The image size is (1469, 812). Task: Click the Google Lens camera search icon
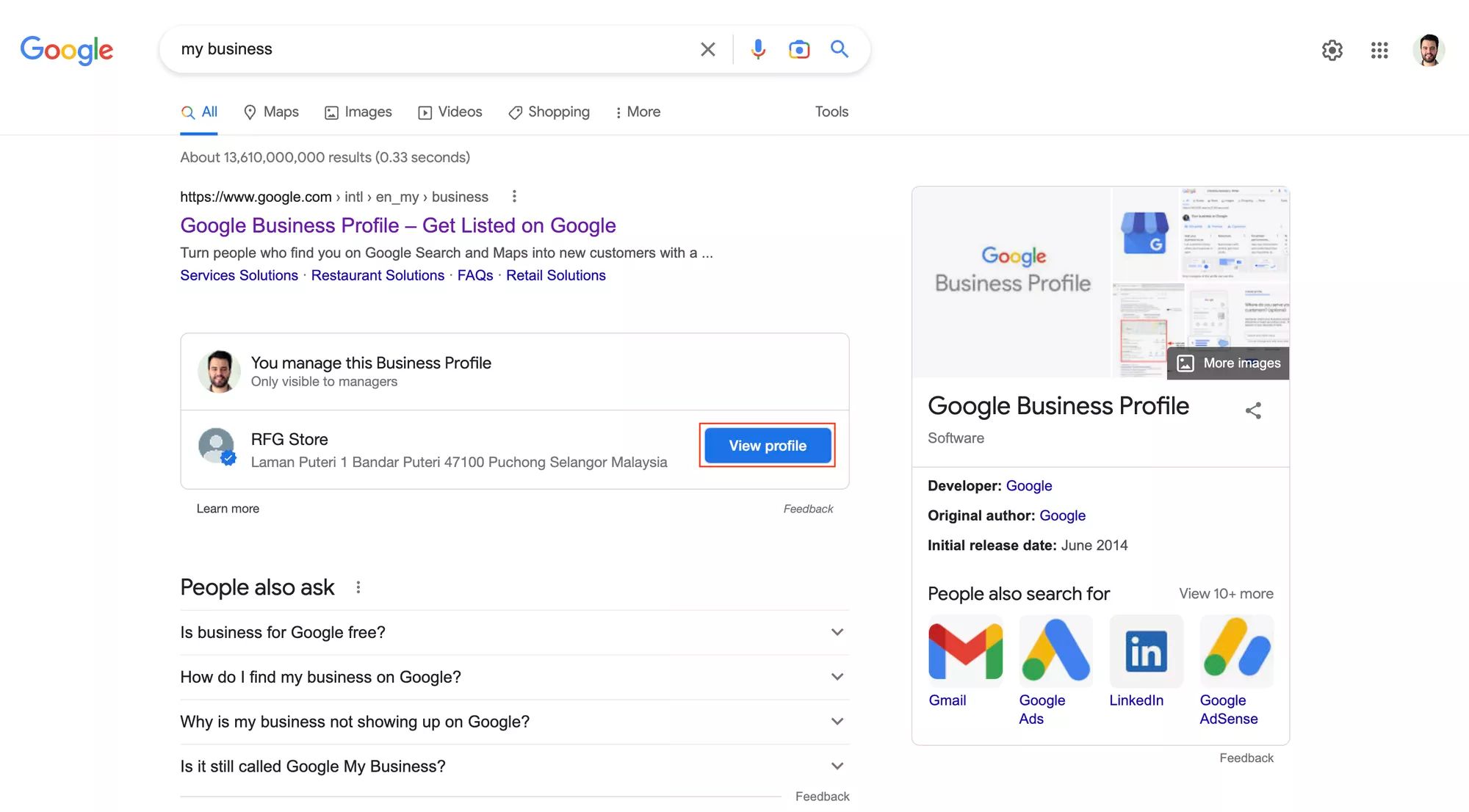coord(799,49)
